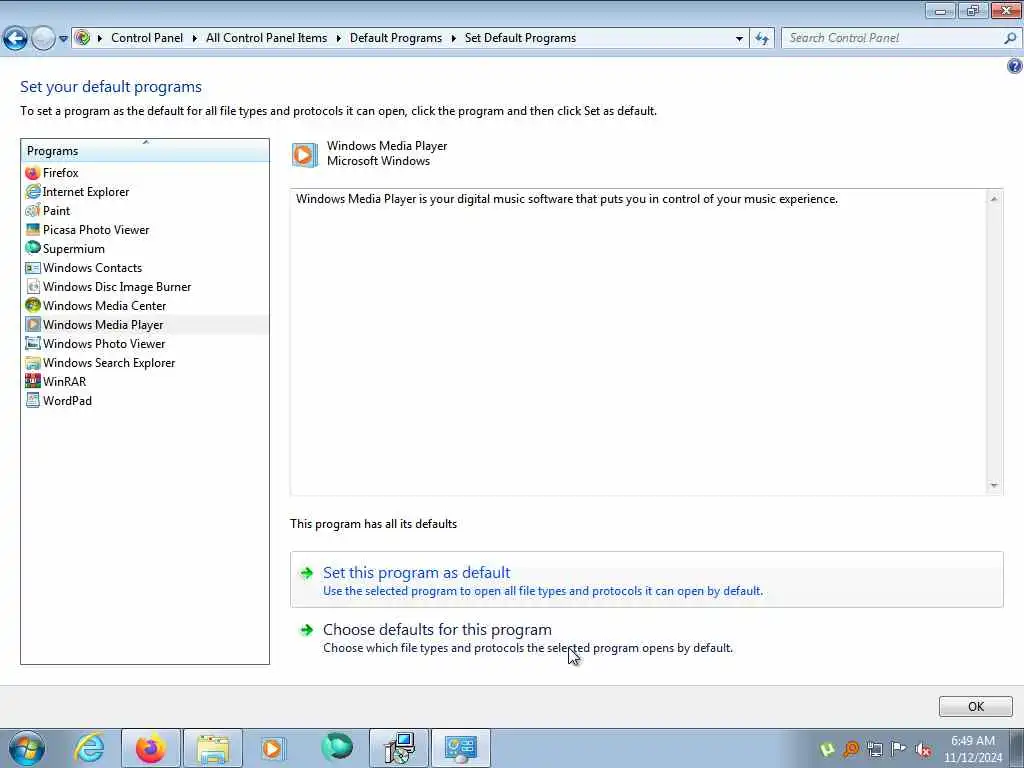Open Windows Explorer folder taskbar icon
The height and width of the screenshot is (768, 1024).
point(212,748)
